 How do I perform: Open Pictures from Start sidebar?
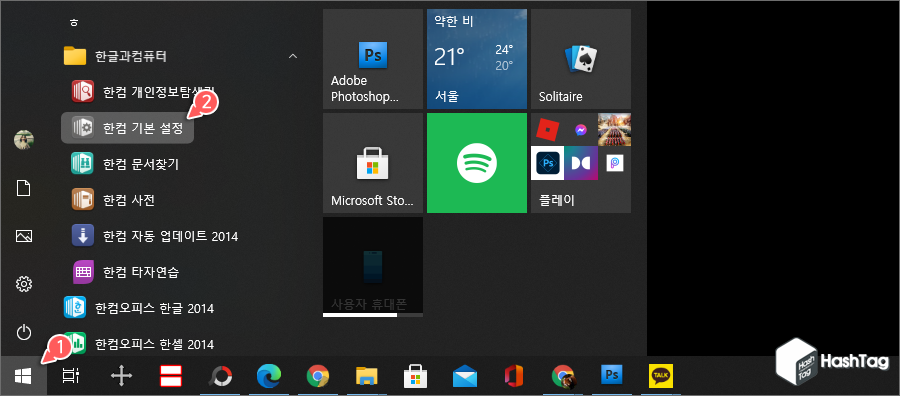pyautogui.click(x=24, y=236)
